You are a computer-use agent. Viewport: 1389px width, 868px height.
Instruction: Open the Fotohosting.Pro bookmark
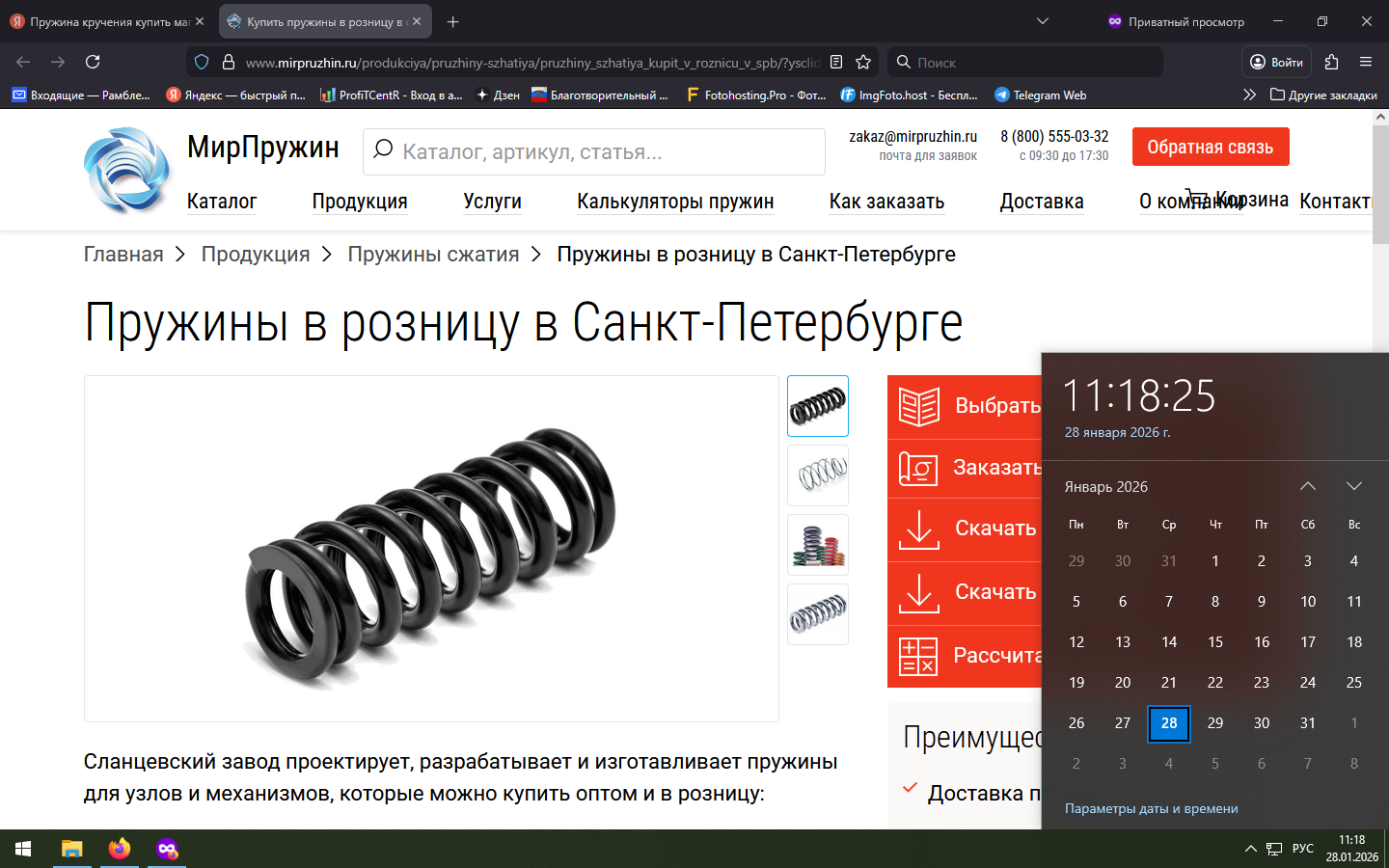(755, 95)
